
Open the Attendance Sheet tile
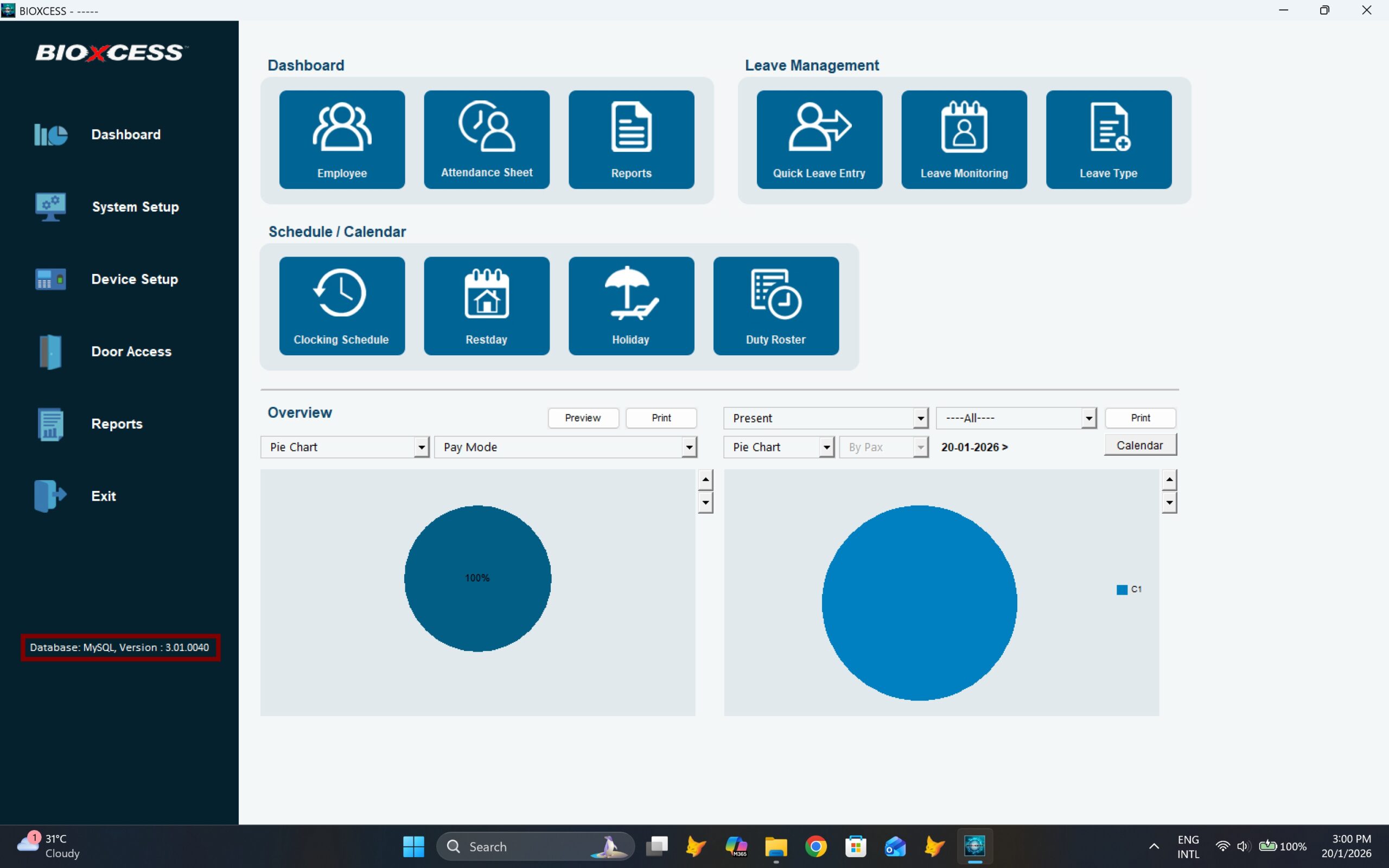point(487,139)
